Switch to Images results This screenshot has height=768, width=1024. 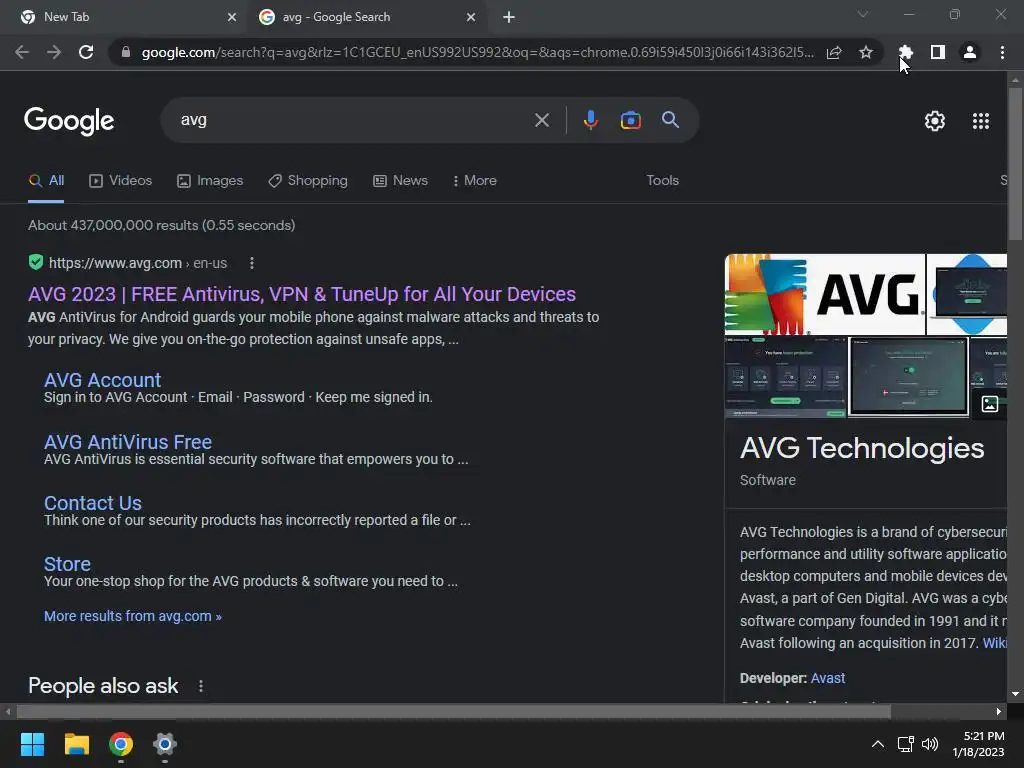click(x=210, y=181)
